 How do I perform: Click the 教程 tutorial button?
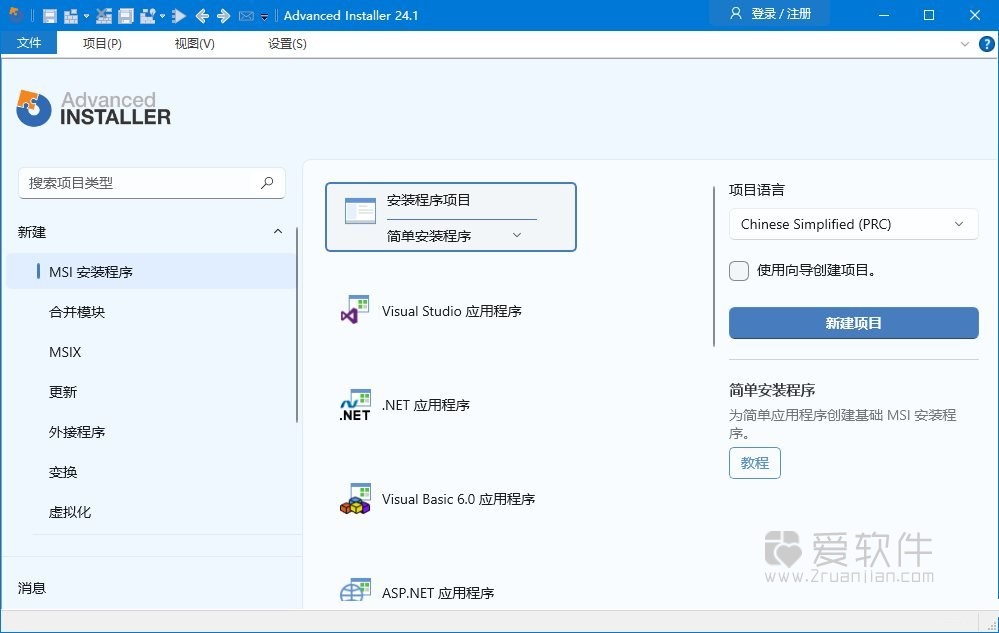(755, 463)
